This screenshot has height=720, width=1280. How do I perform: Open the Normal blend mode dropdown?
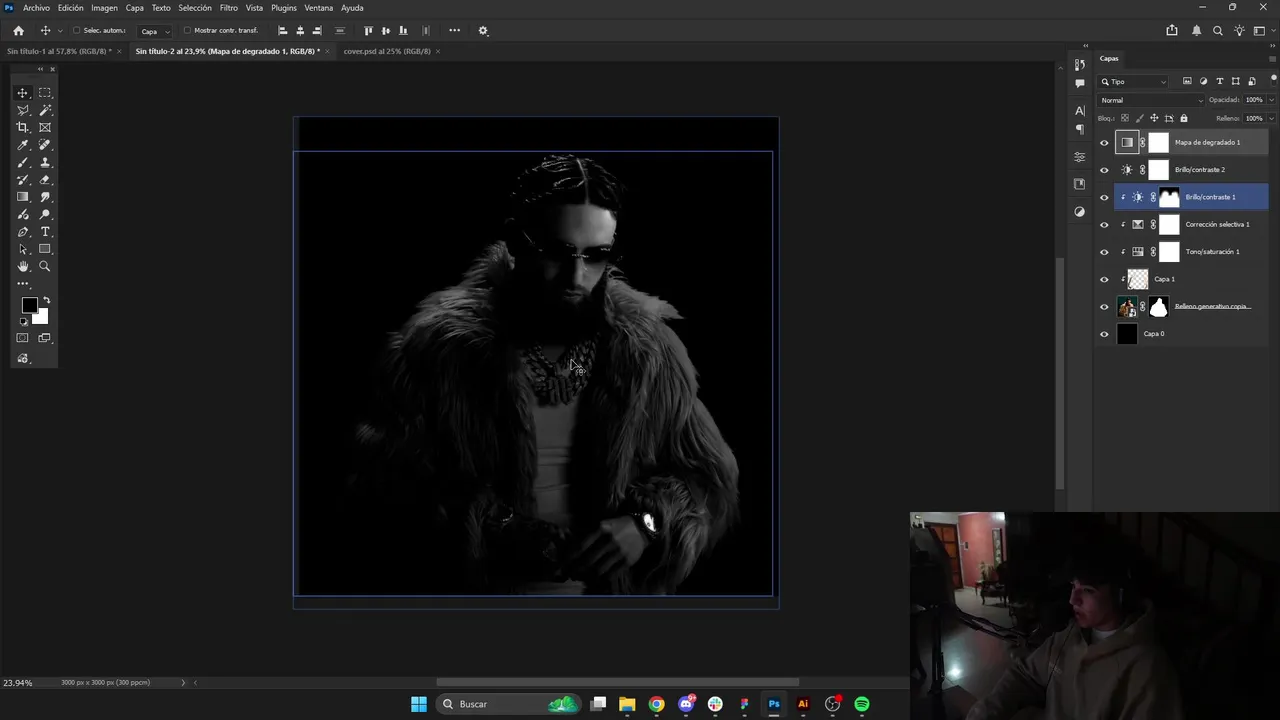click(1151, 100)
